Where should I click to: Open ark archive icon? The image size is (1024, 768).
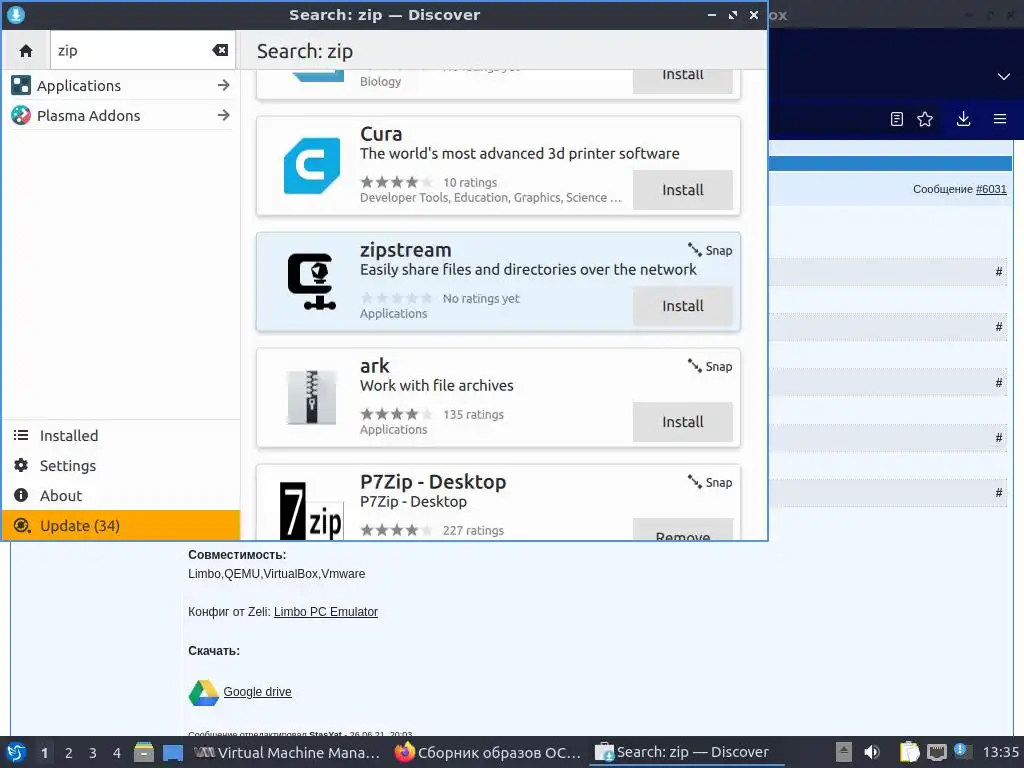312,398
